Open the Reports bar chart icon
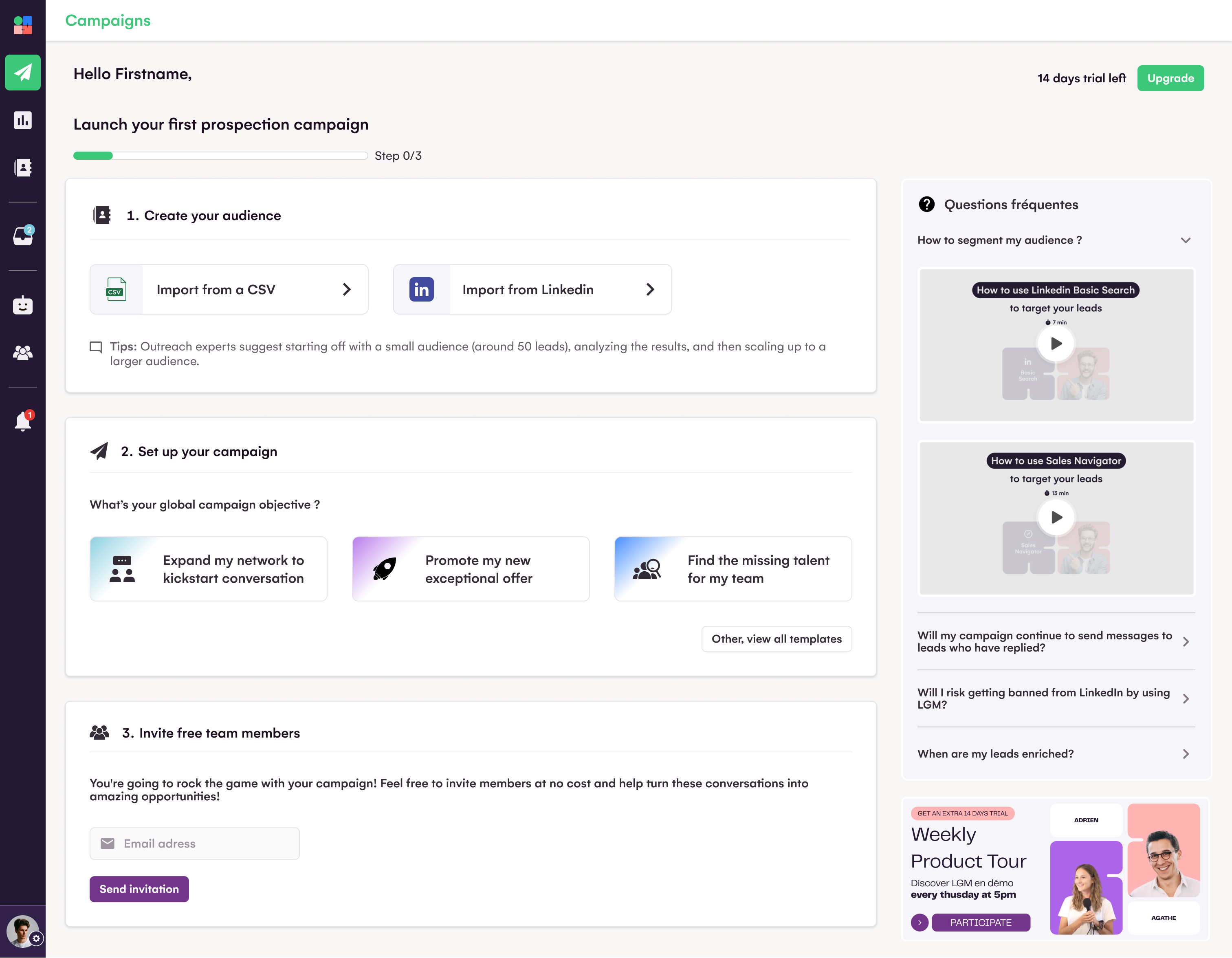Screen dimensions: 1232x958 (22, 120)
